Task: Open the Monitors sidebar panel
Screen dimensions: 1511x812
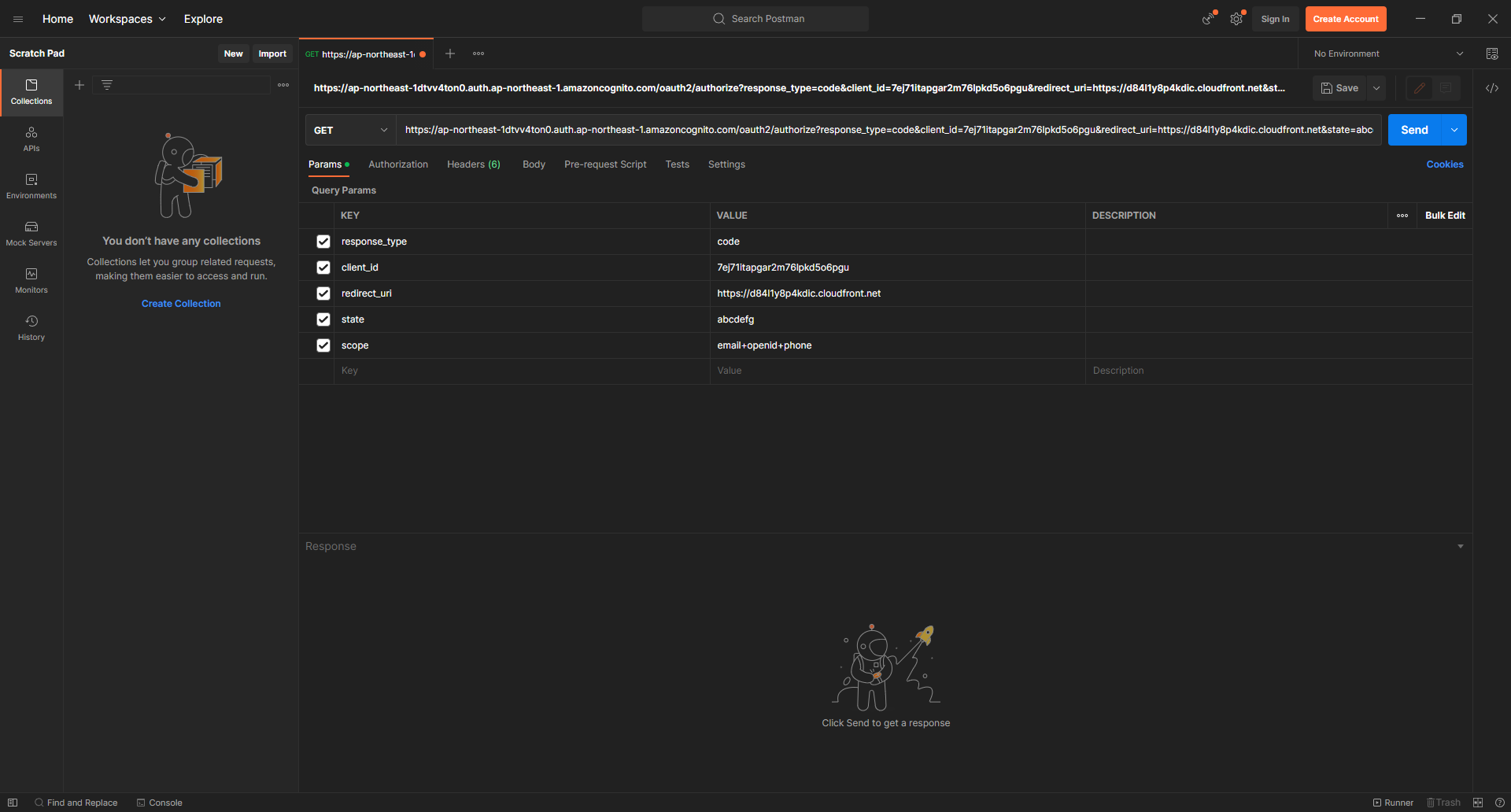Action: [31, 281]
